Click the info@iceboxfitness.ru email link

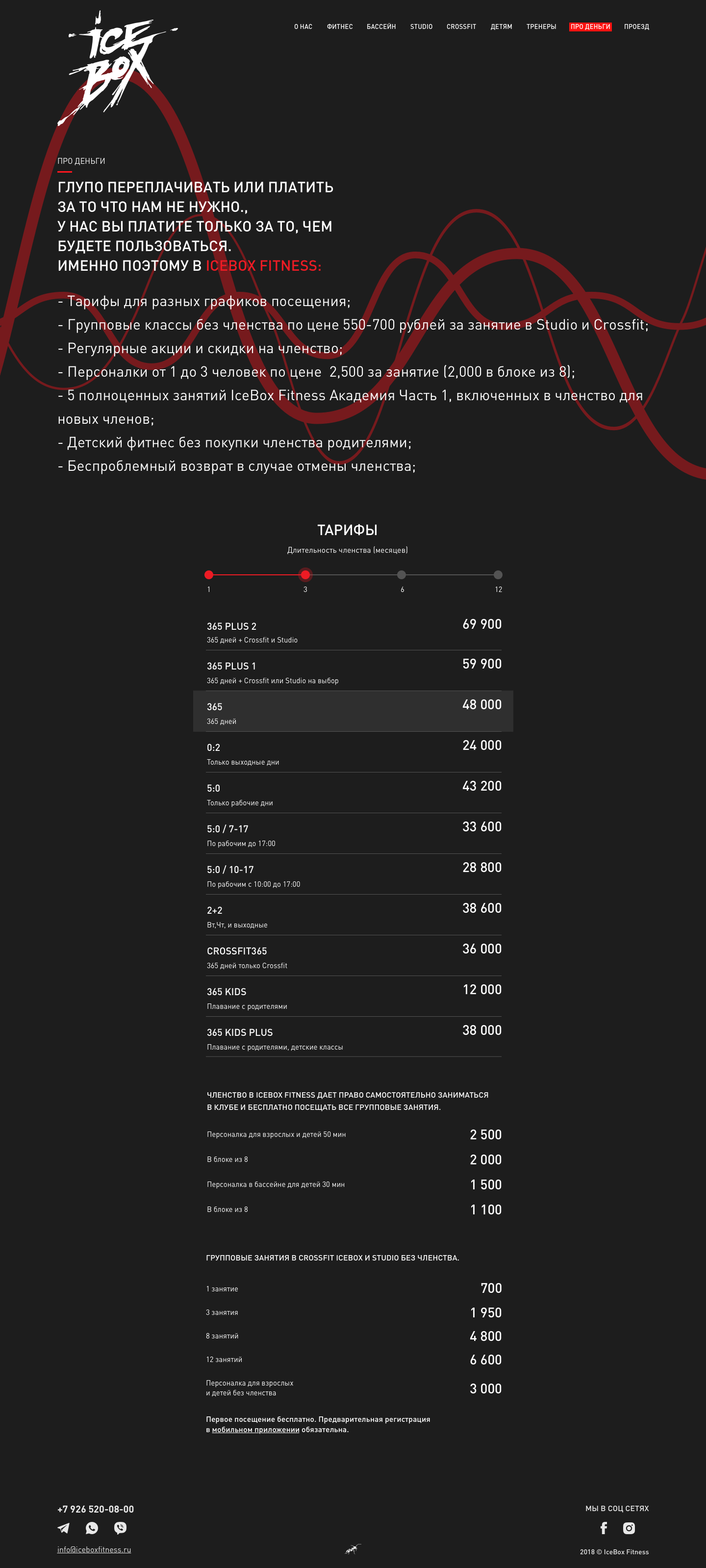pos(94,1550)
